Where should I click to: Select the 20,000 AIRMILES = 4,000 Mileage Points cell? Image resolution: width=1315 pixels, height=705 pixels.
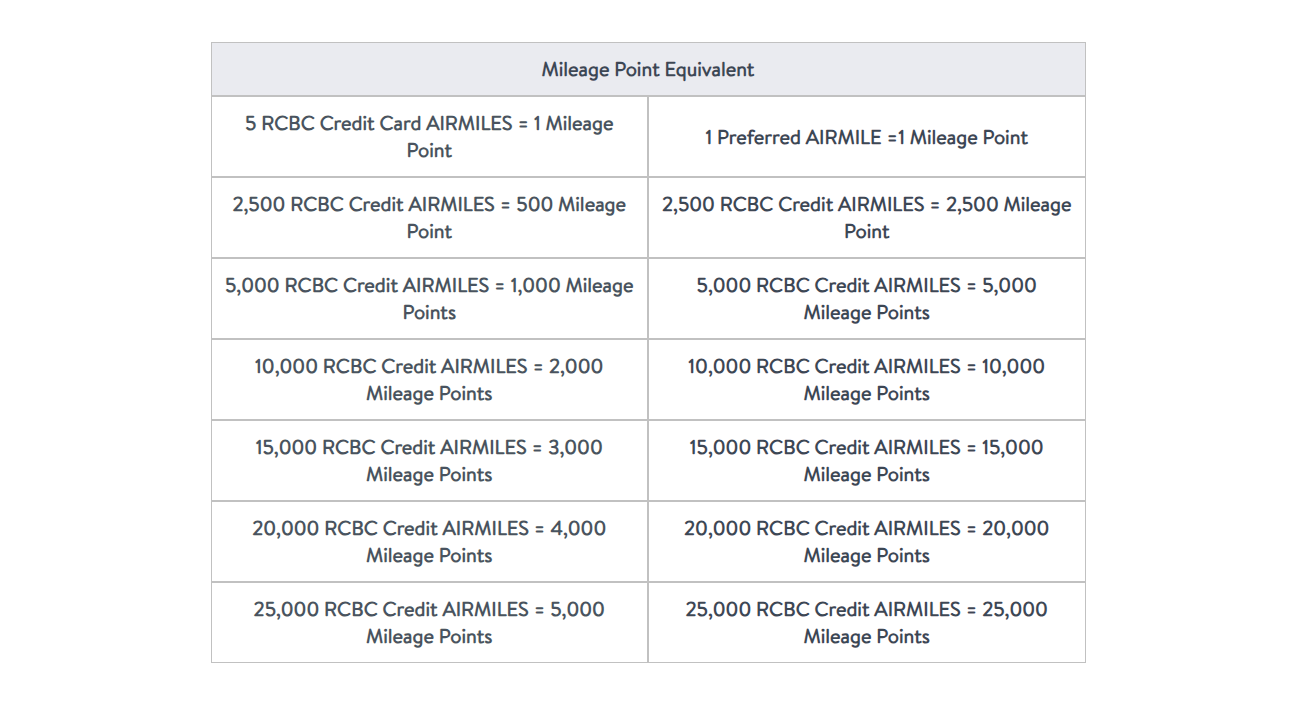tap(429, 542)
